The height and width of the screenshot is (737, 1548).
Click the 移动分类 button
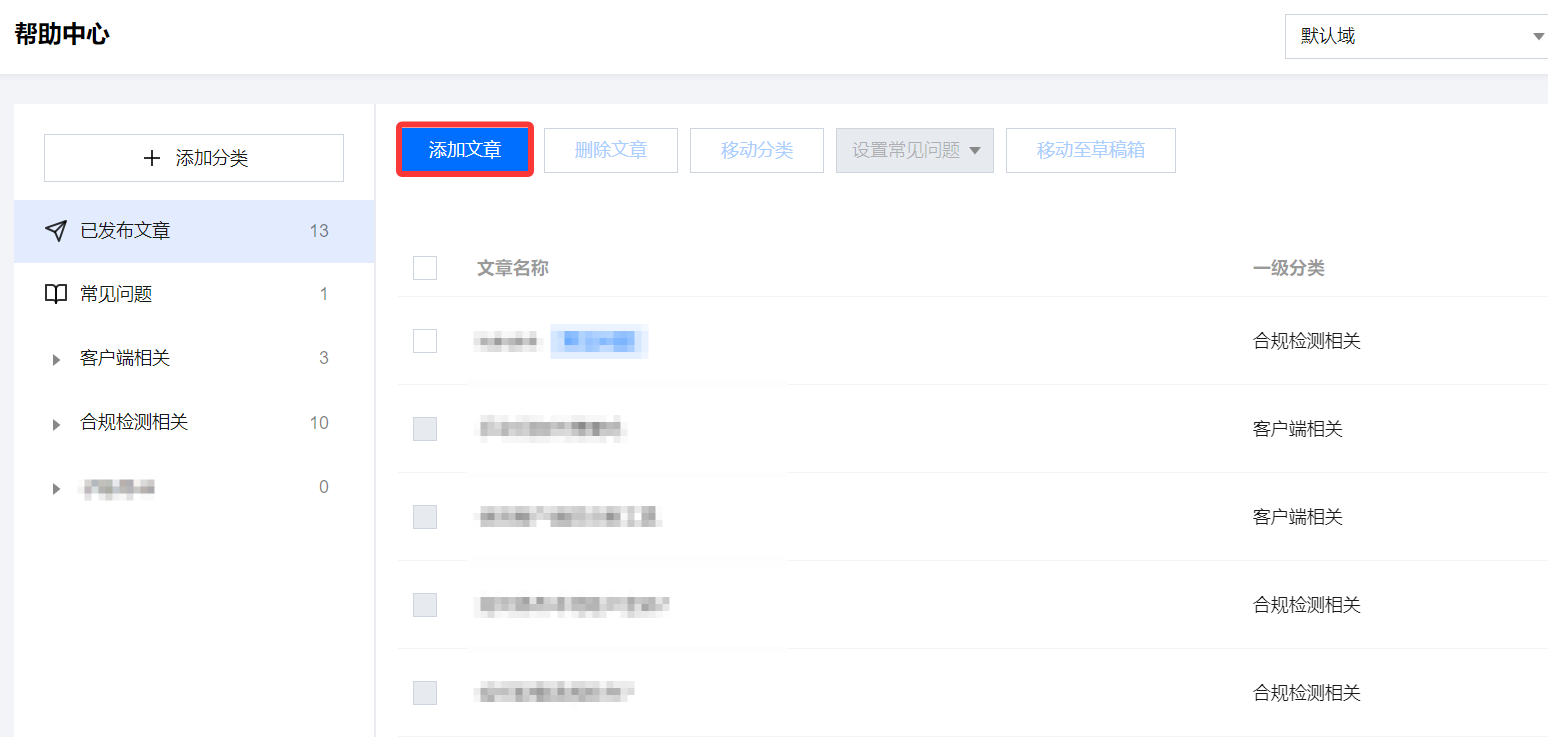click(x=757, y=150)
